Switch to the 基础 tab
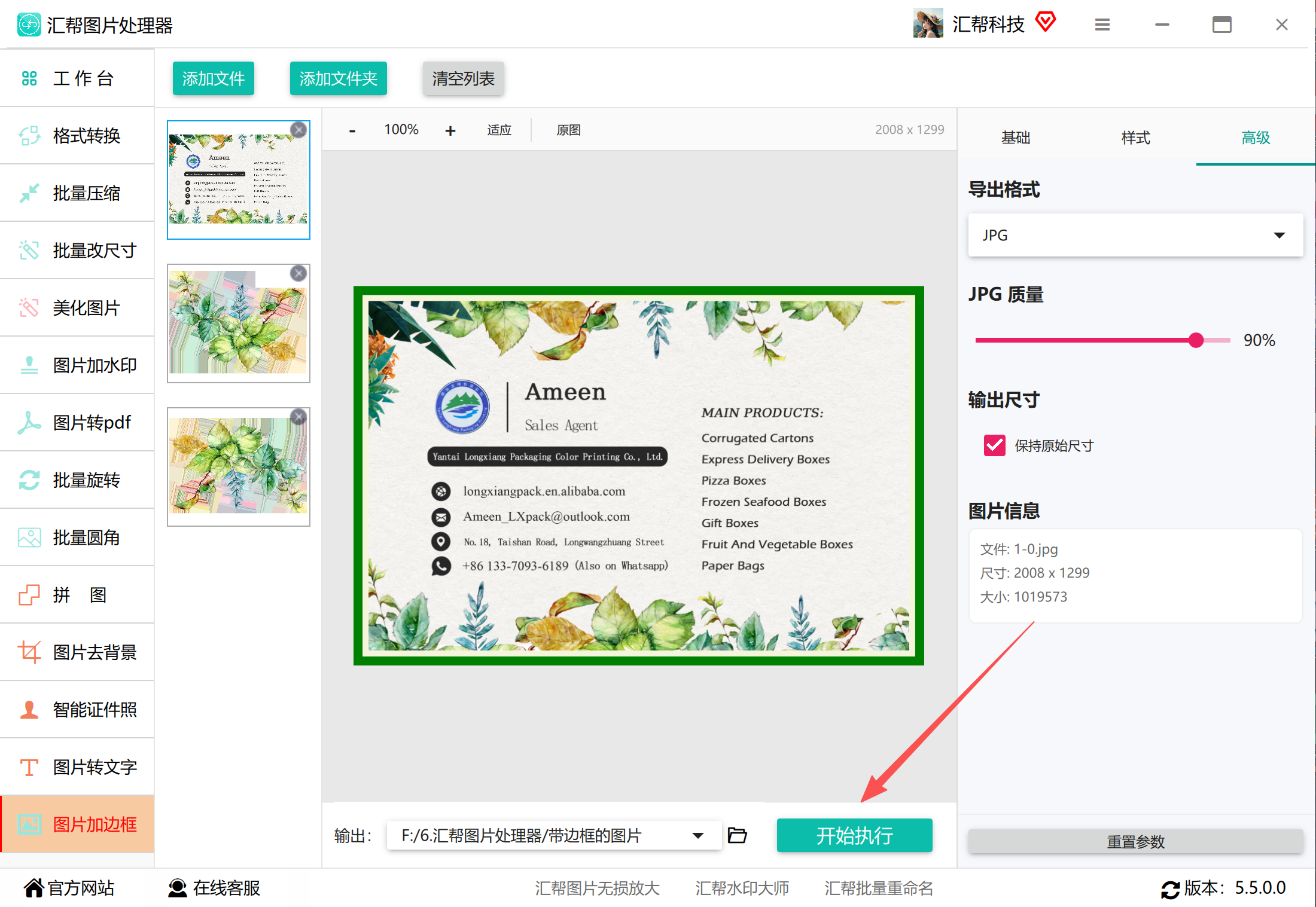The height and width of the screenshot is (907, 1316). point(1016,138)
